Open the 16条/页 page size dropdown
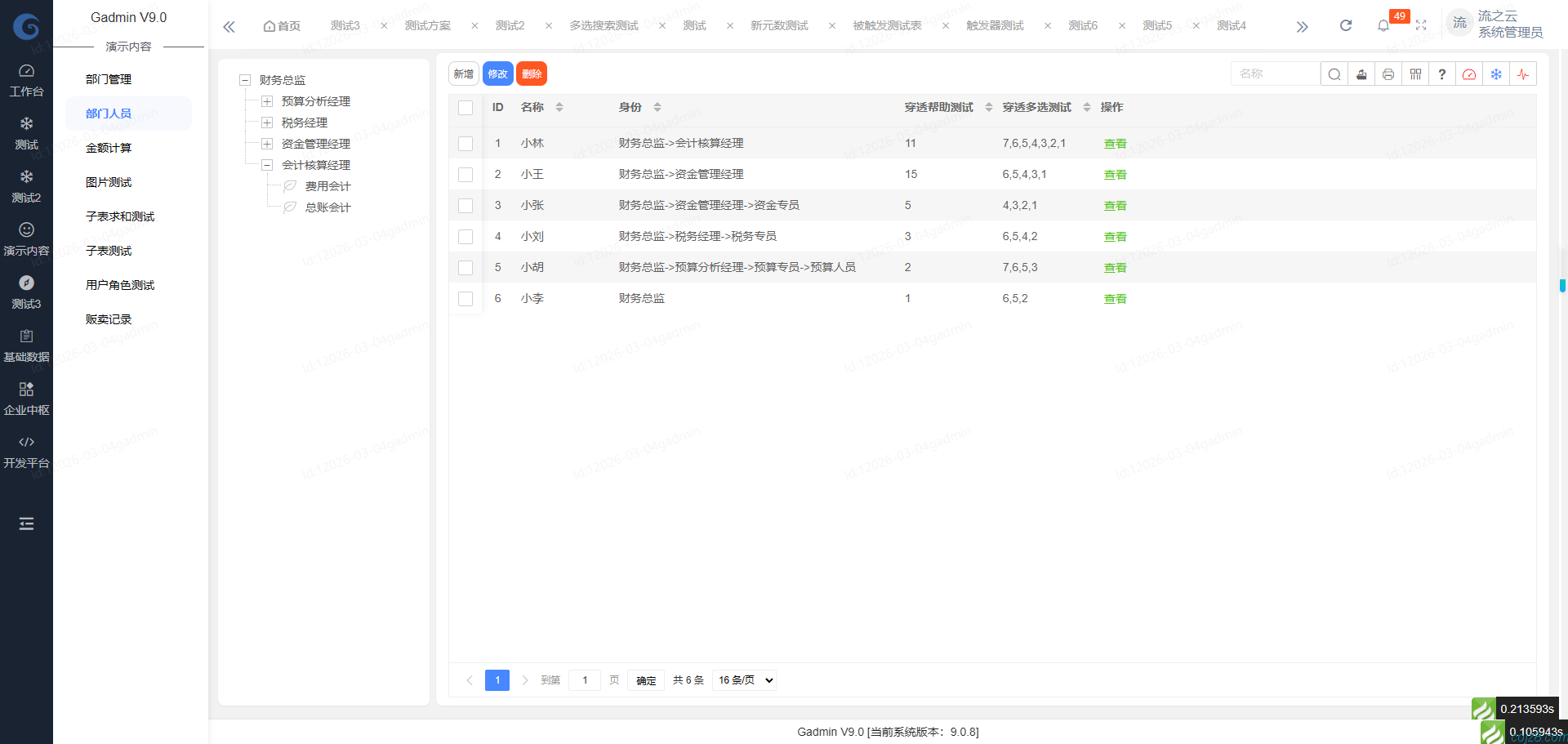The image size is (1568, 744). click(x=742, y=679)
